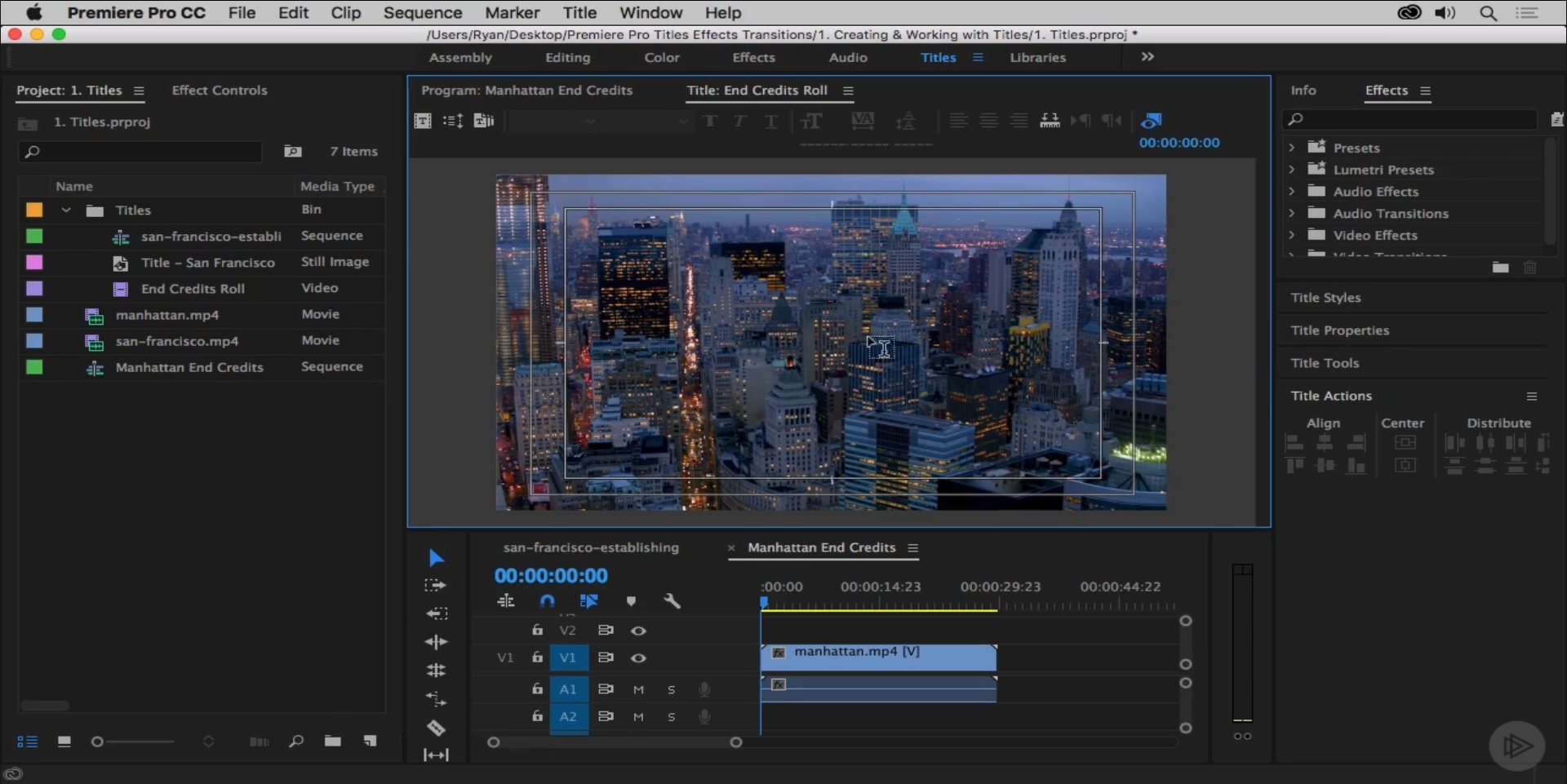This screenshot has width=1567, height=784.
Task: Click Icon View button in Project panel
Action: [x=64, y=742]
